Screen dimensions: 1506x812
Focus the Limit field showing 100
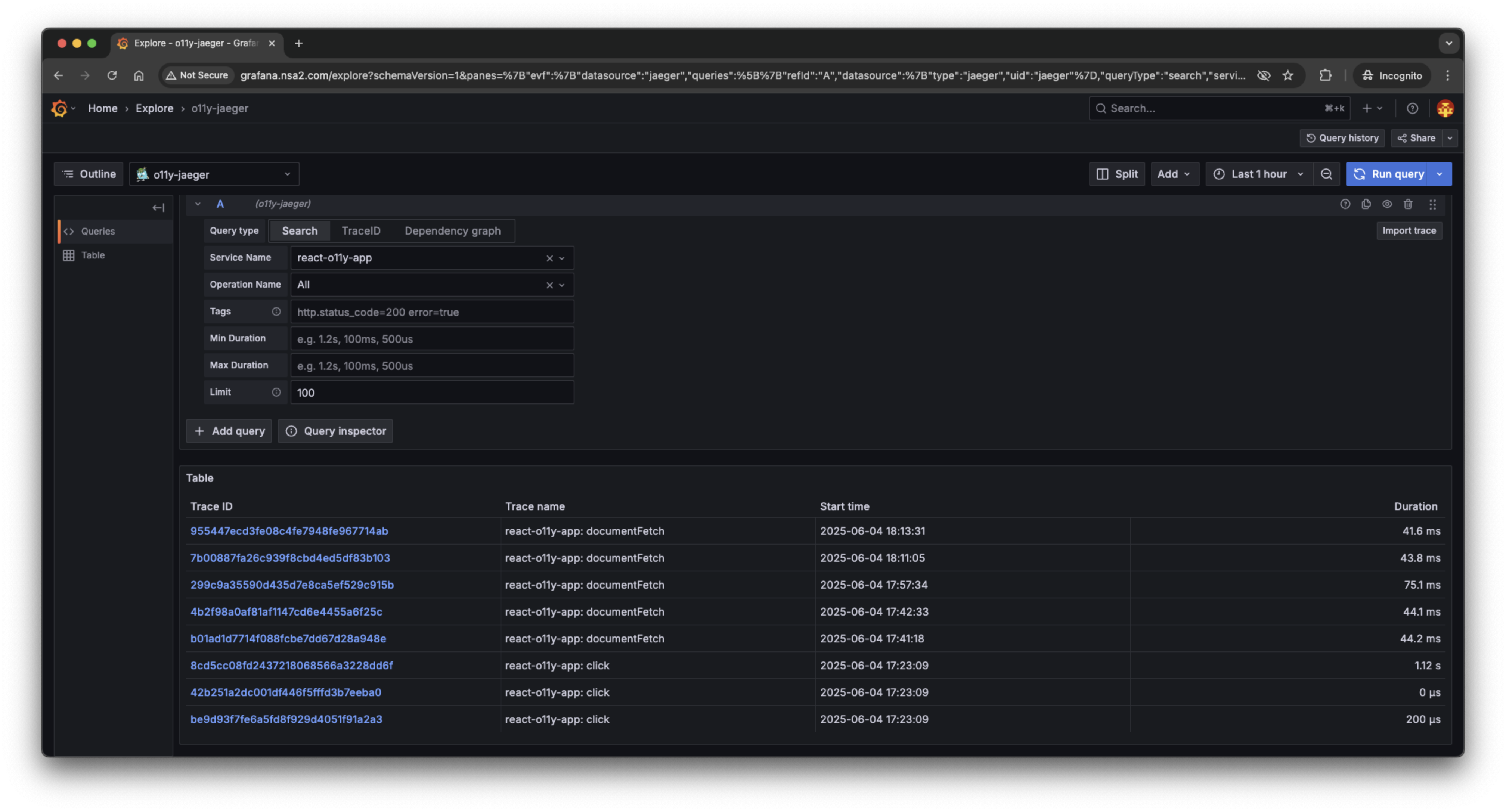[x=432, y=392]
